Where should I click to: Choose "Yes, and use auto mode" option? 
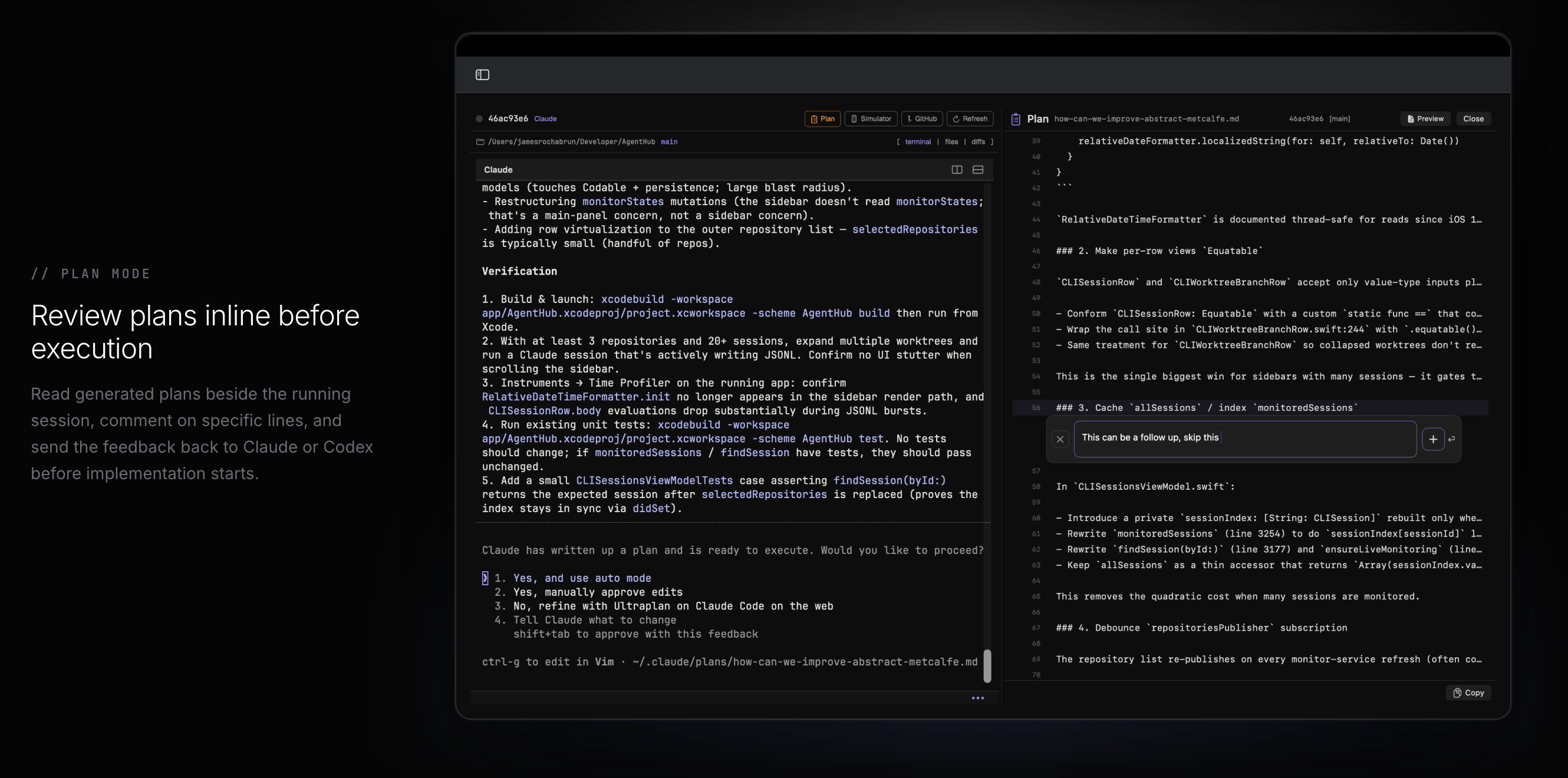click(581, 578)
